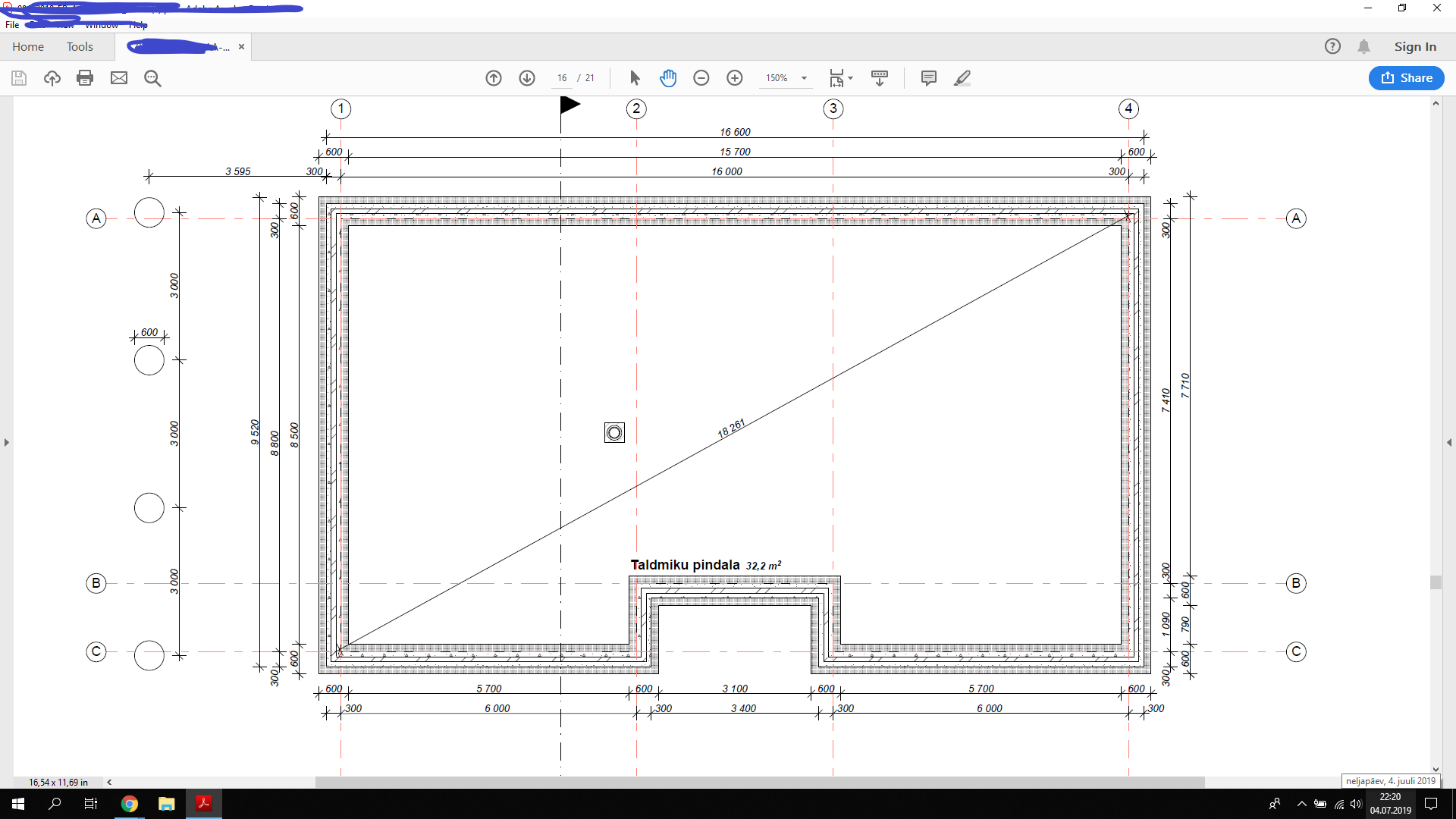The height and width of the screenshot is (819, 1456).
Task: Send the file by email icon
Action: point(119,78)
